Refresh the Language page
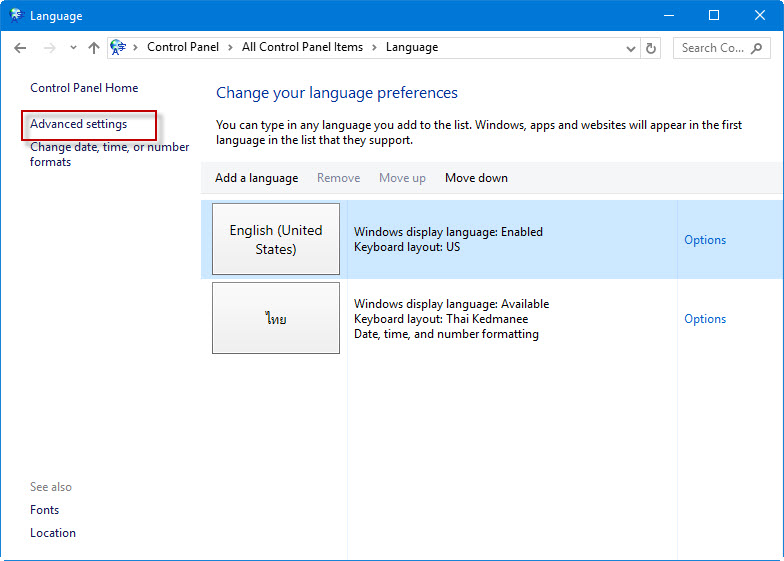Screen dimensions: 784x561 point(650,48)
